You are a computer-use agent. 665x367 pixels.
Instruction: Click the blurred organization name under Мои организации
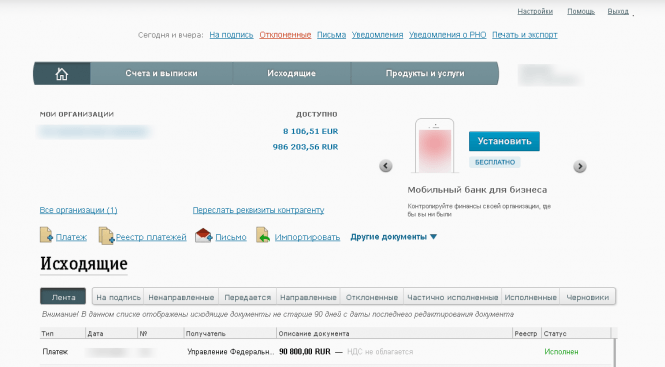tap(95, 132)
